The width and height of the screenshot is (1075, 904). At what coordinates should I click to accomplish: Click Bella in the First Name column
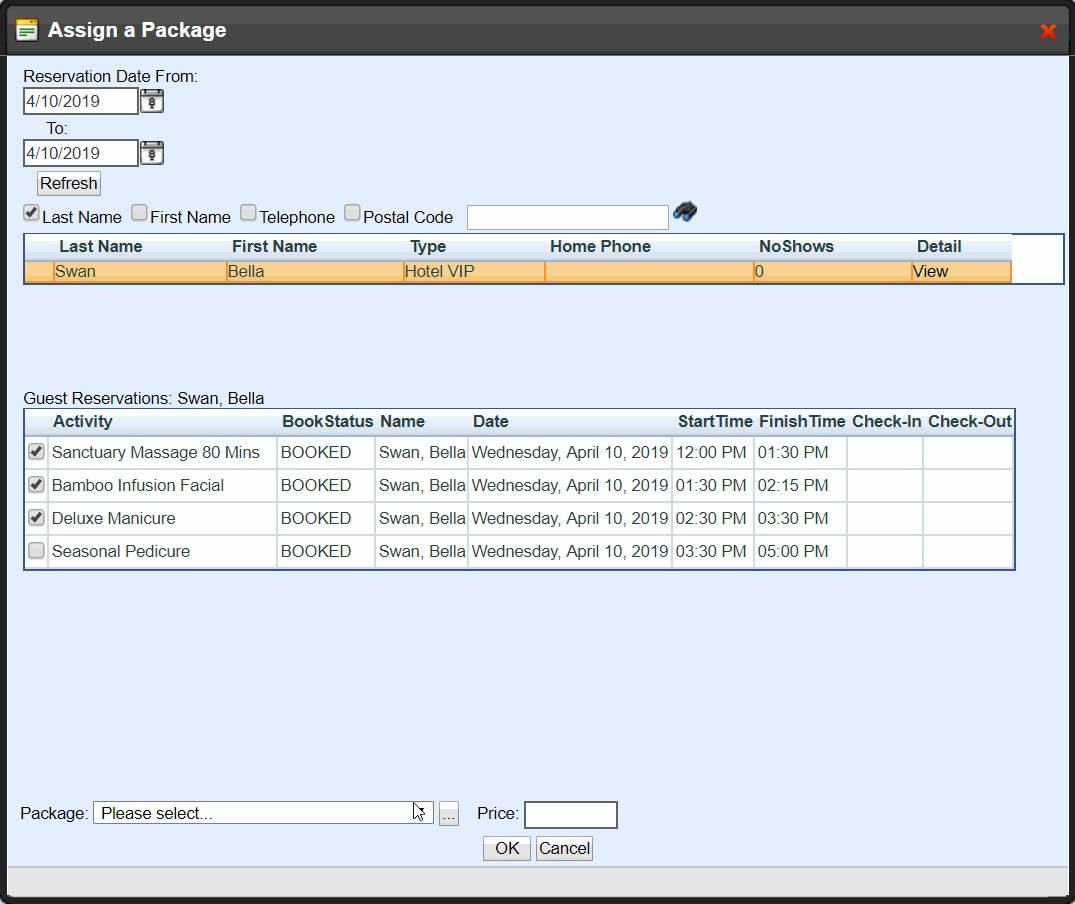coord(246,271)
